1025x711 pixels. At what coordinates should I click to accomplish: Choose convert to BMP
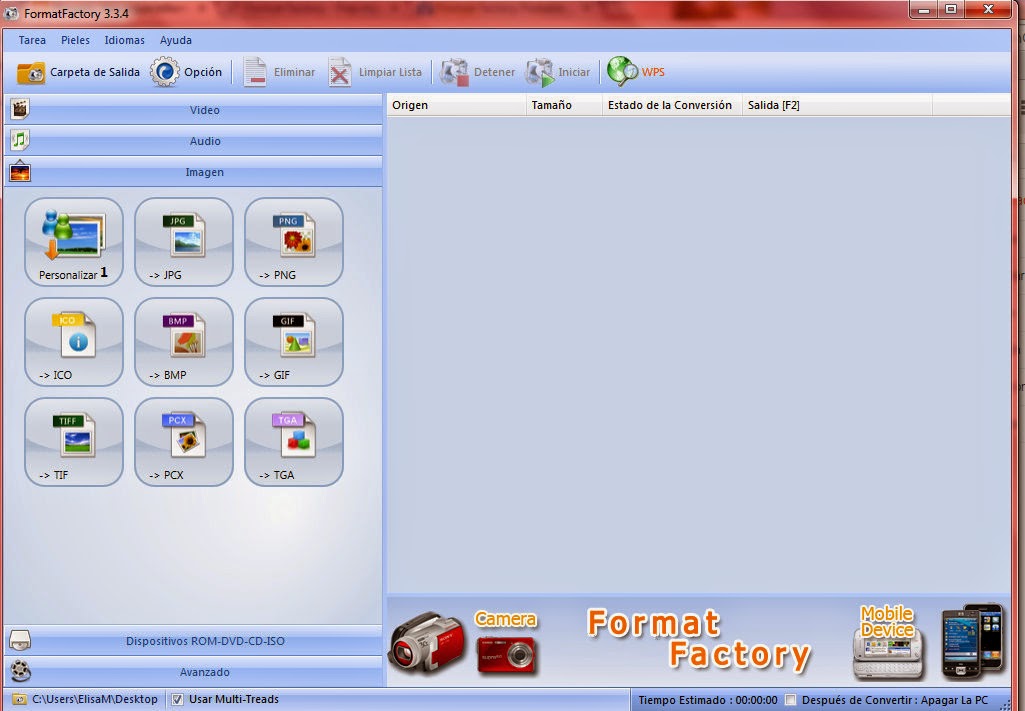184,342
